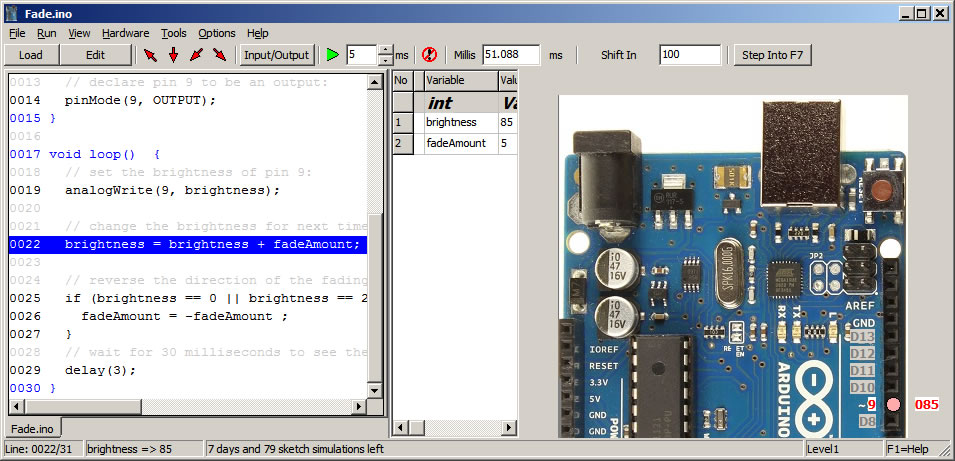Image resolution: width=955 pixels, height=461 pixels.
Task: Click the Load button
Action: coord(30,55)
